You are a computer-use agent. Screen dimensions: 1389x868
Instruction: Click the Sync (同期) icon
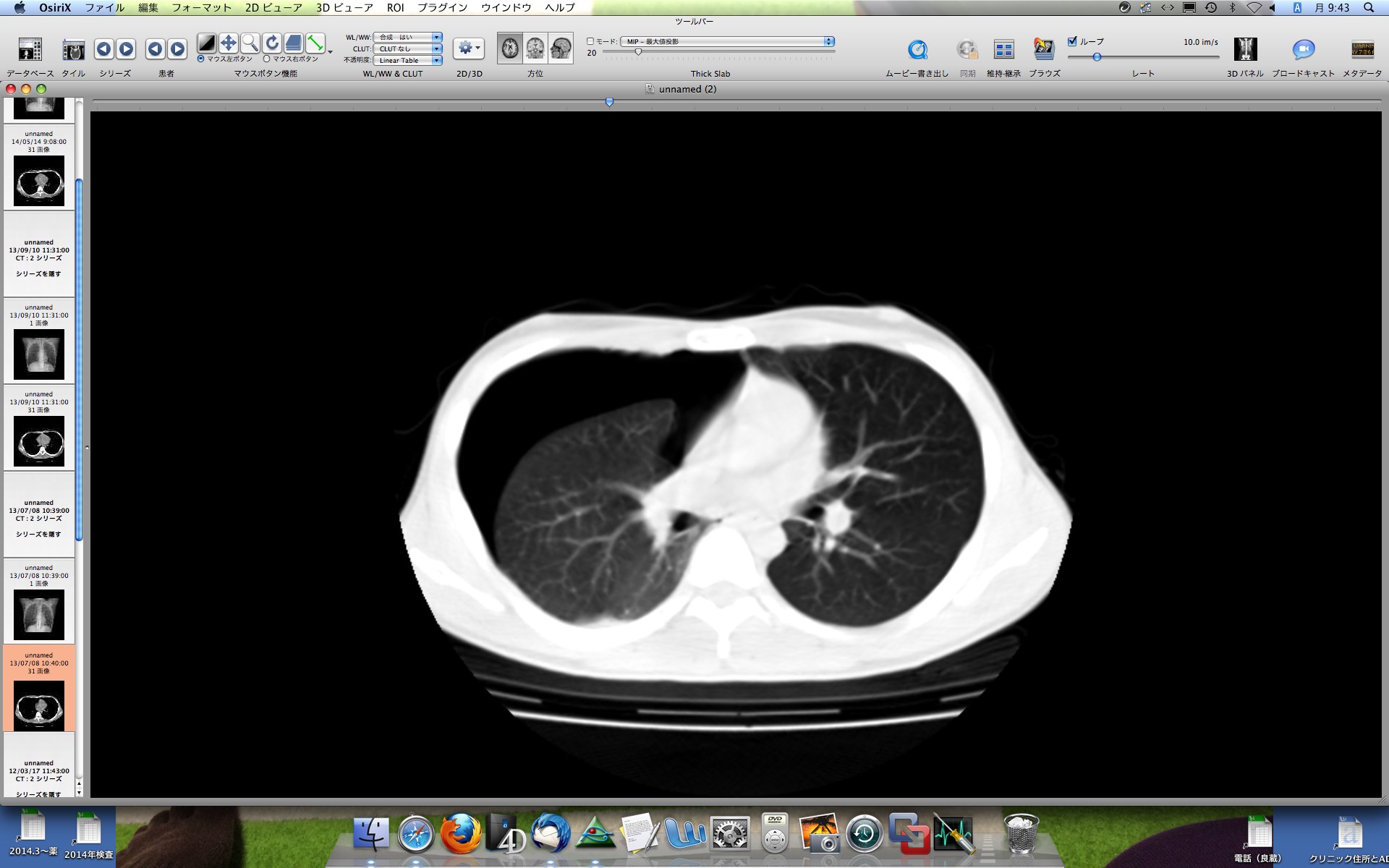(x=967, y=49)
